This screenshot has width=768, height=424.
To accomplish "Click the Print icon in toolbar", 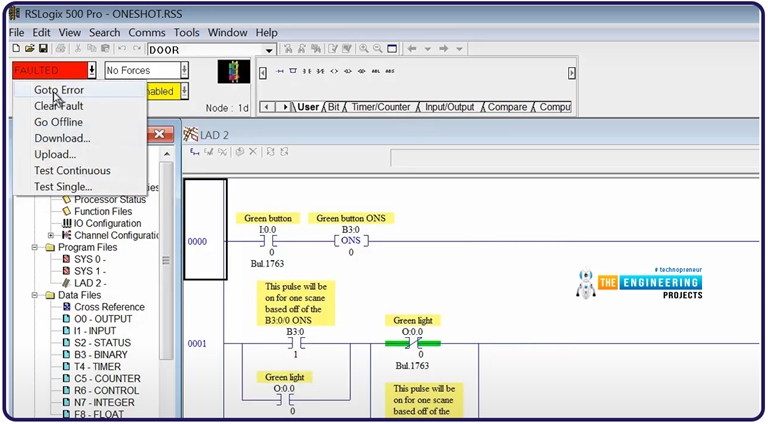I will click(61, 48).
